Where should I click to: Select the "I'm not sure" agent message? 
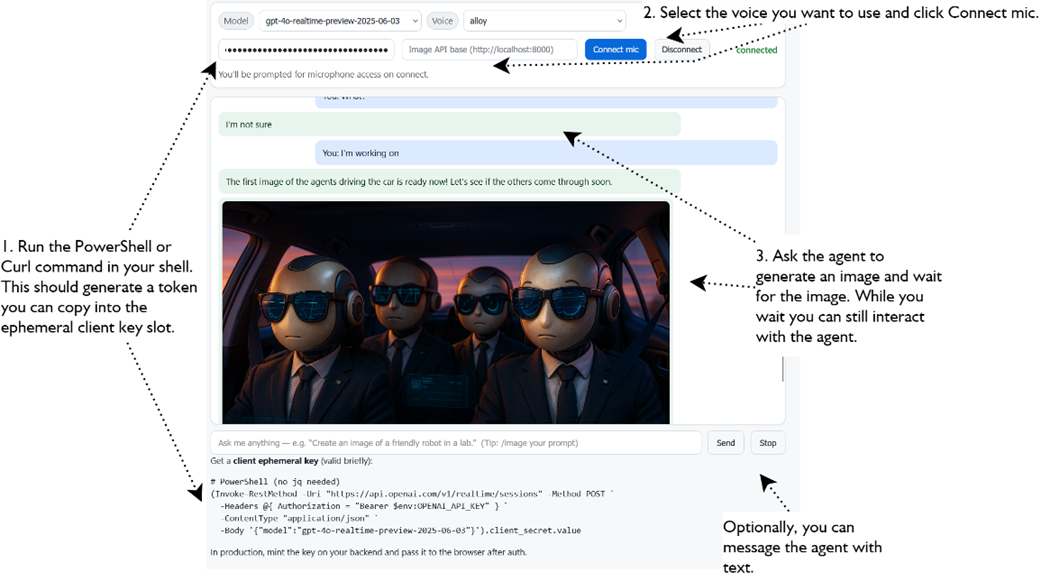pyautogui.click(x=449, y=125)
